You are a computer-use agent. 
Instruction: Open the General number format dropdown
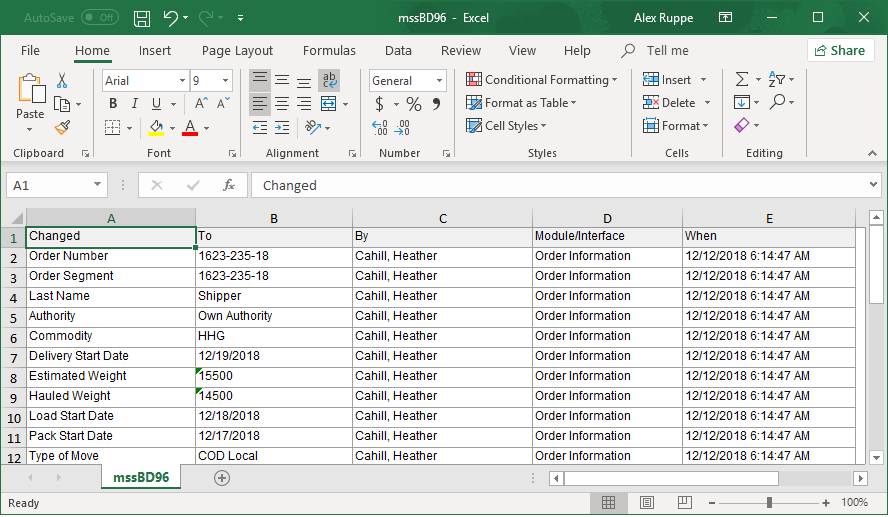pyautogui.click(x=440, y=81)
